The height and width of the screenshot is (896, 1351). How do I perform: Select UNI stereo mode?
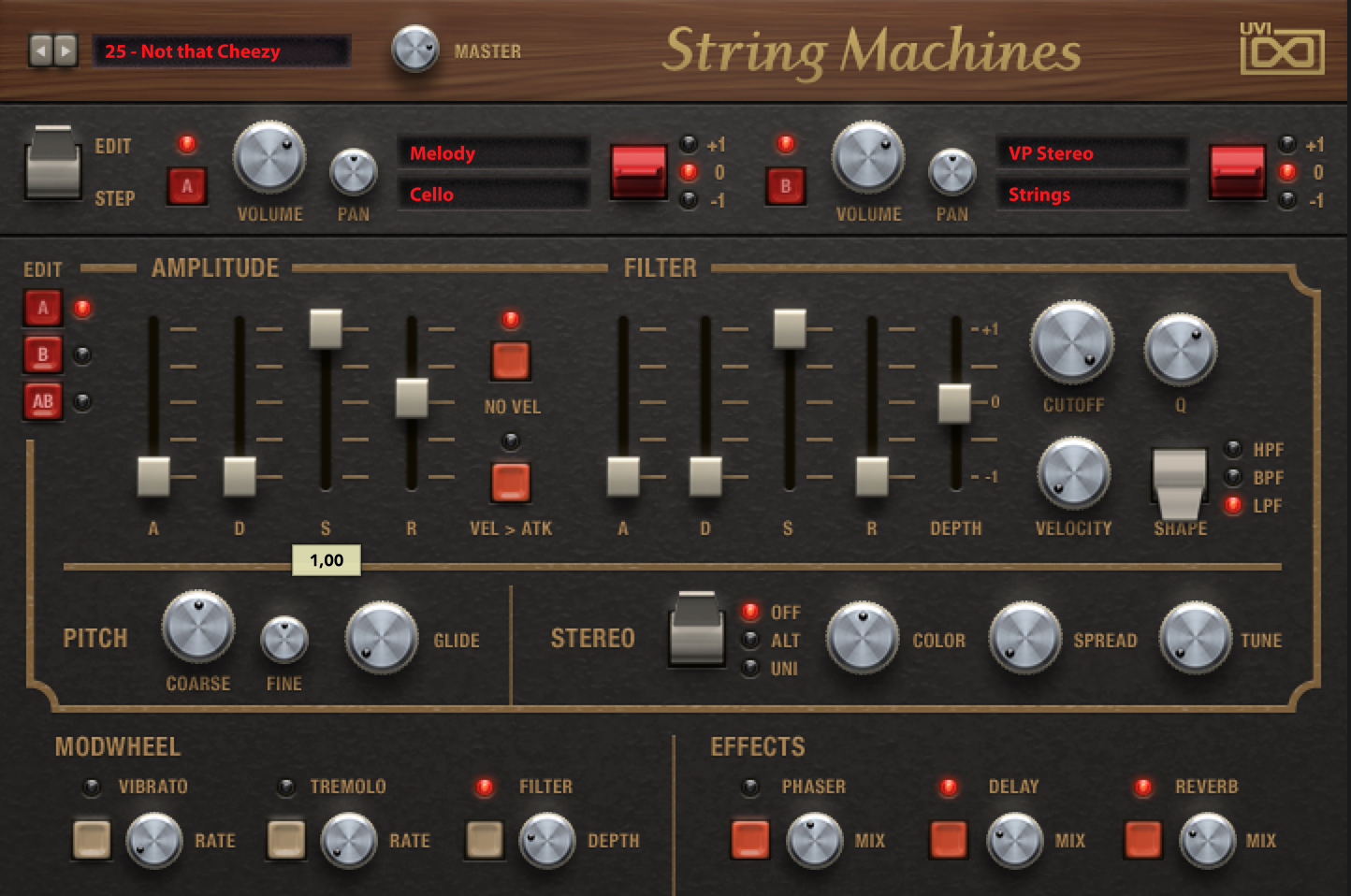[x=750, y=668]
